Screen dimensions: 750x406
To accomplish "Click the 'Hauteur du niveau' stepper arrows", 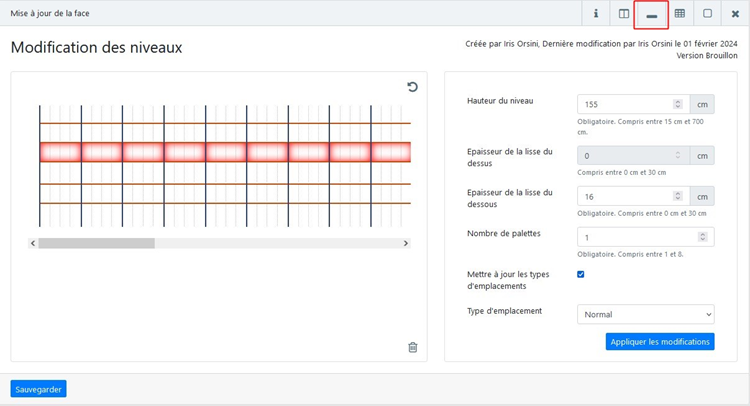I will coord(677,104).
